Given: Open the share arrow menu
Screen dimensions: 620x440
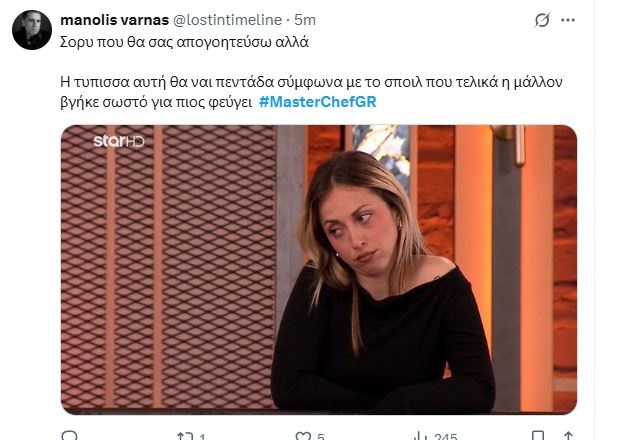Looking at the screenshot, I should pos(567,436).
